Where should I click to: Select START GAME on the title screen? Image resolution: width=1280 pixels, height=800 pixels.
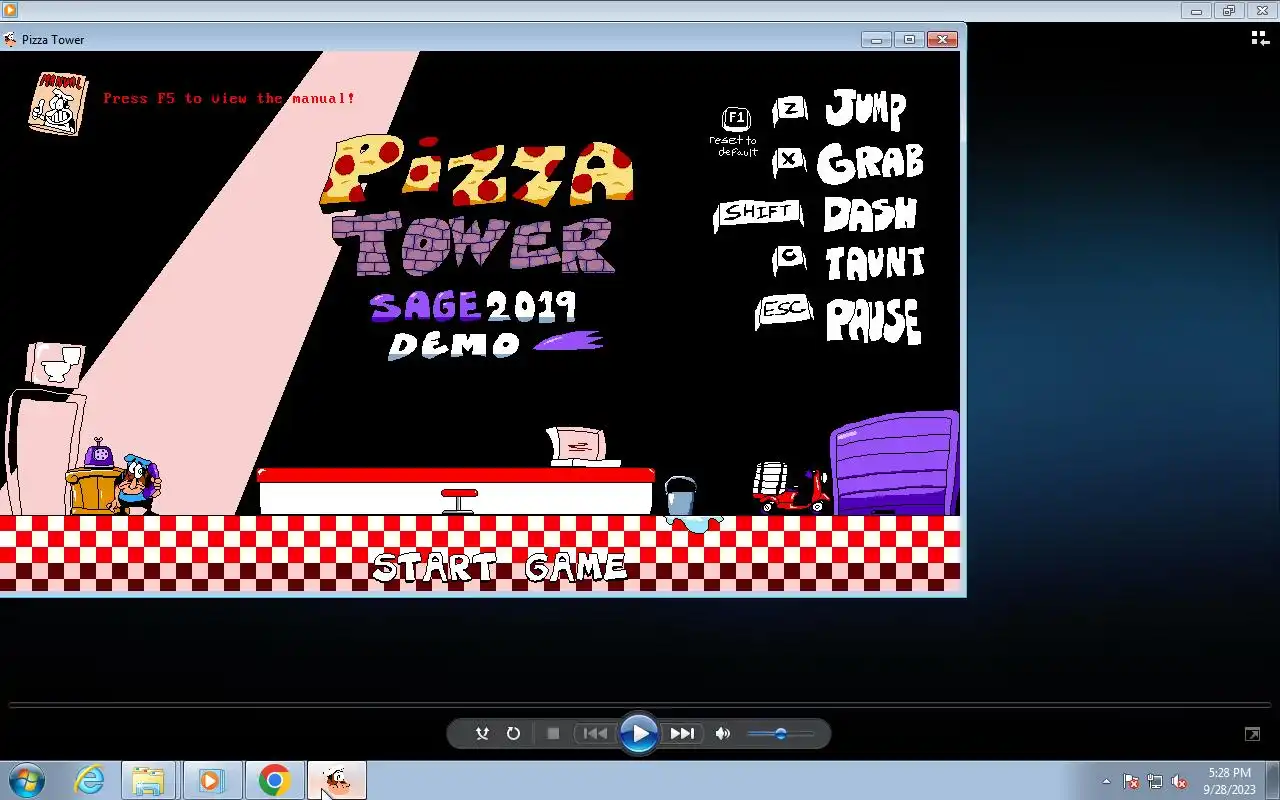499,567
